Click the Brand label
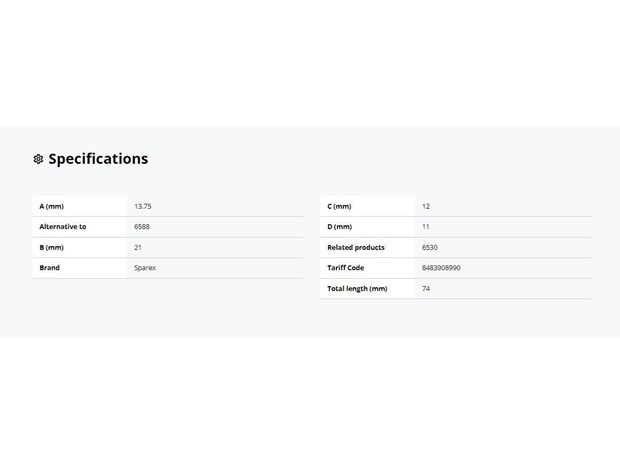This screenshot has width=620, height=465. point(49,268)
